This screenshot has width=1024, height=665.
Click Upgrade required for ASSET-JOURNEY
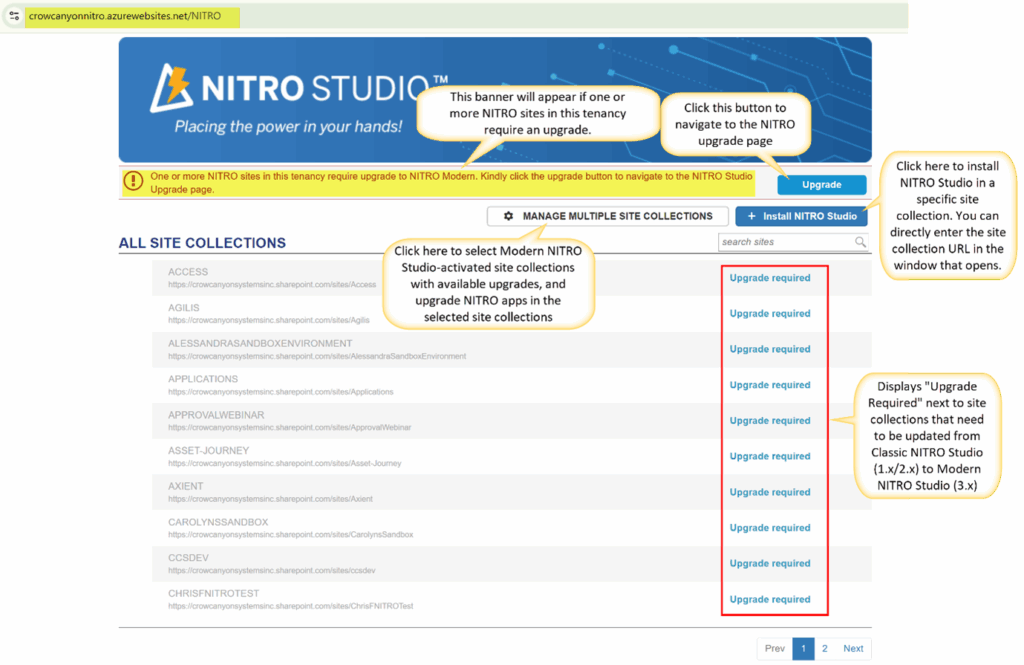click(770, 456)
